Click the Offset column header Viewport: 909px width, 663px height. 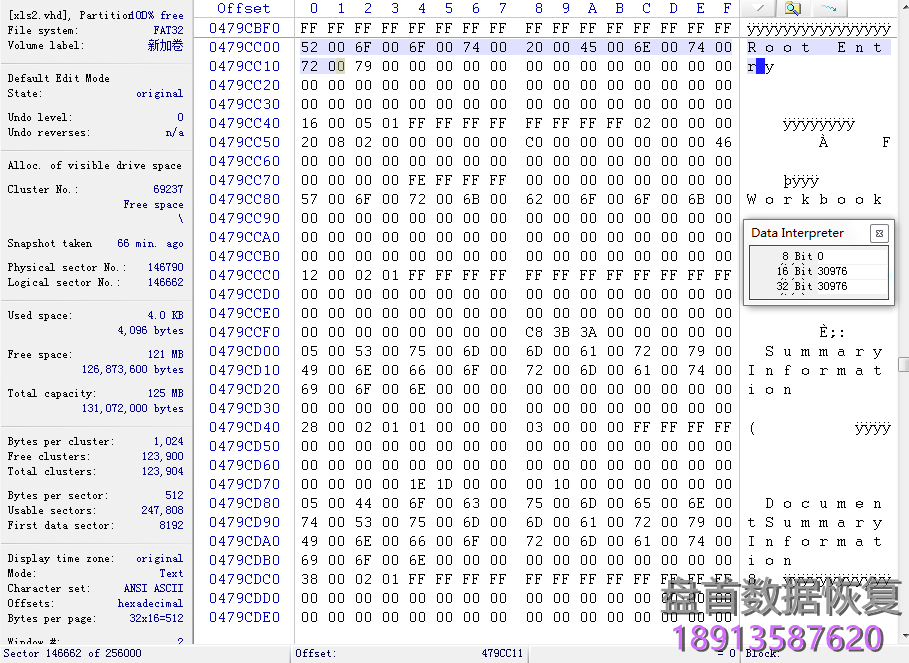[x=244, y=9]
